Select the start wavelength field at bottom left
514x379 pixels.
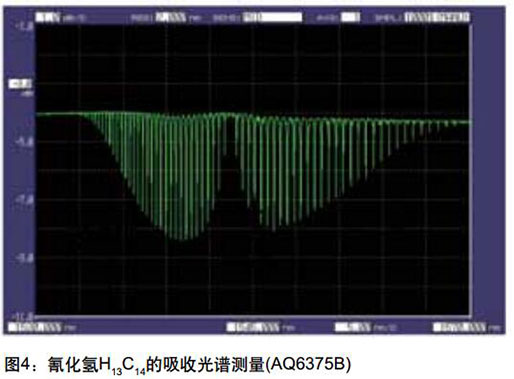point(35,327)
